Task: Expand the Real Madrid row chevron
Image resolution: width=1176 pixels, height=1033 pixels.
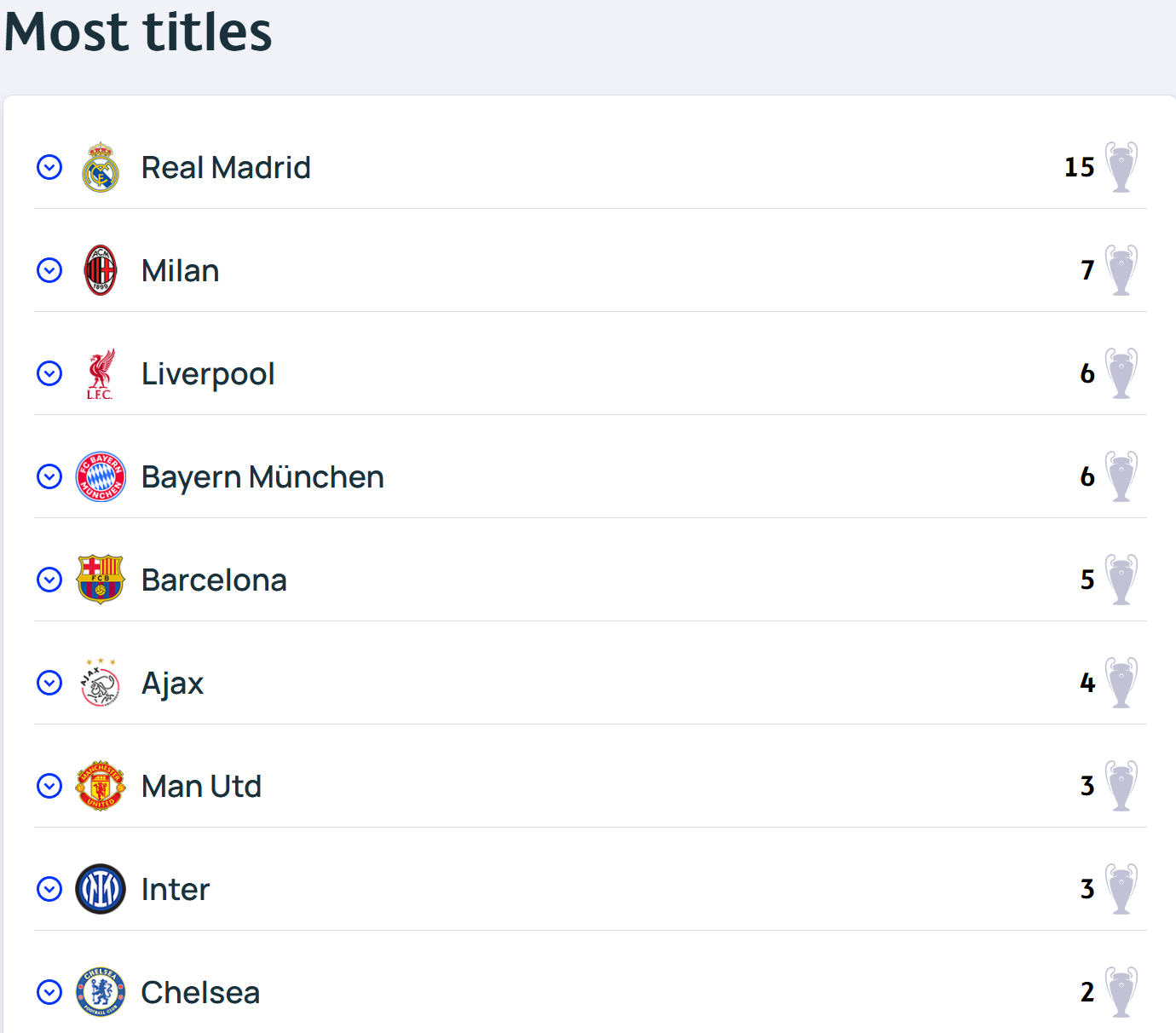Action: (49, 167)
